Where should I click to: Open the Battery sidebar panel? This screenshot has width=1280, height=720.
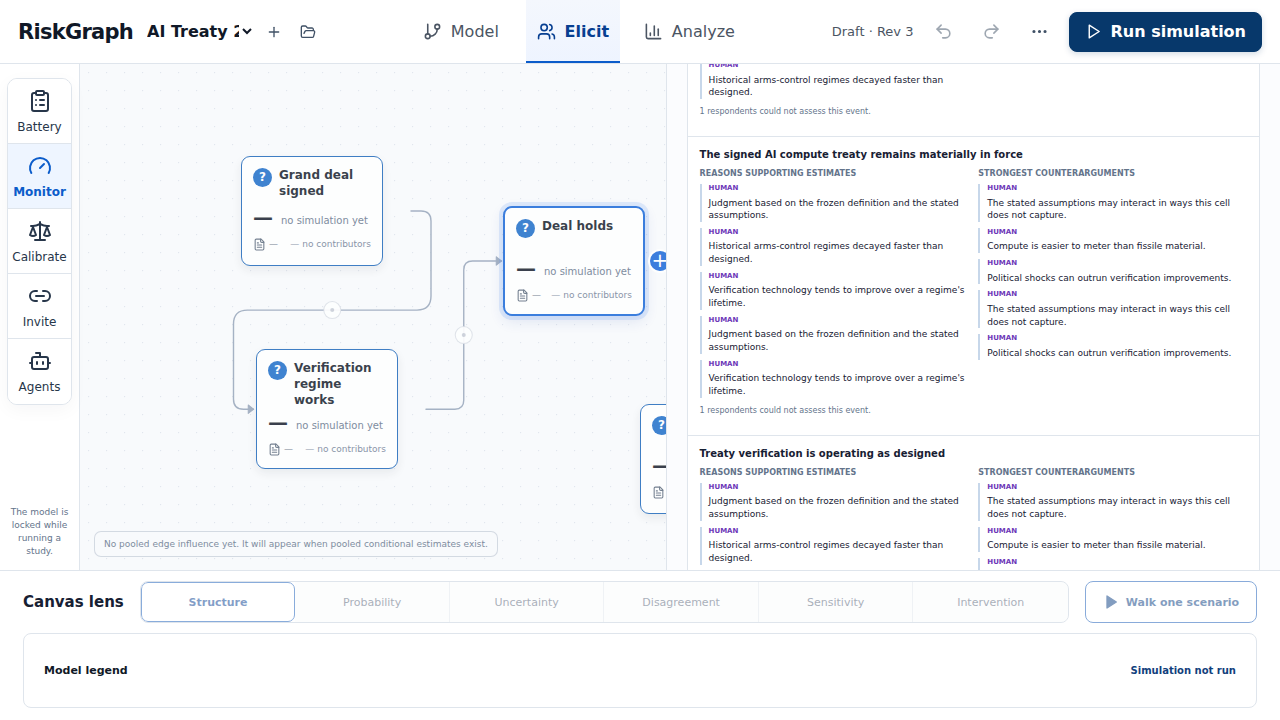click(39, 111)
